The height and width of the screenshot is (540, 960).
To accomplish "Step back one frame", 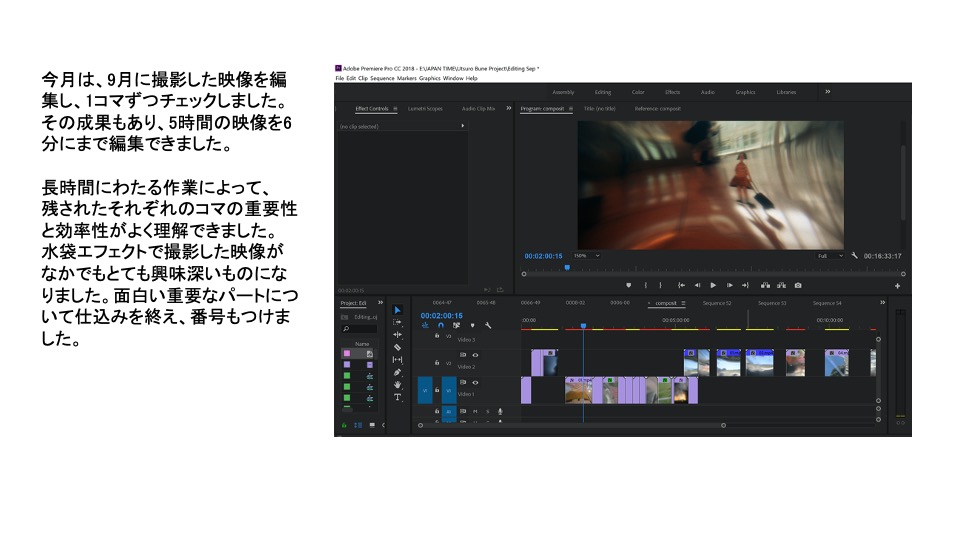I will coord(697,285).
